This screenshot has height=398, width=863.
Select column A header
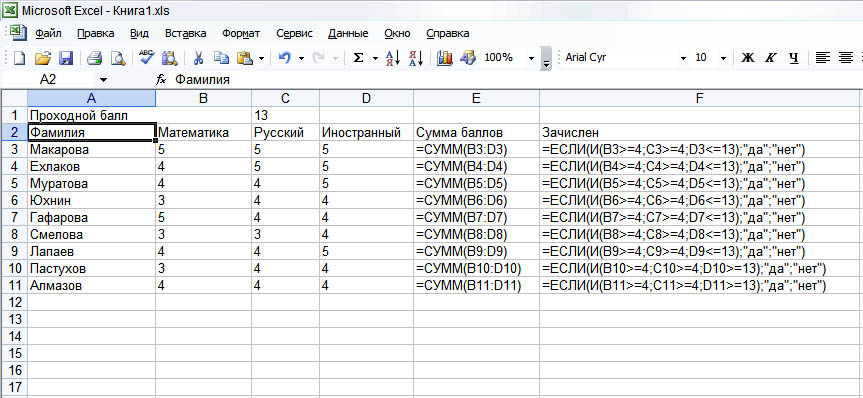(x=92, y=99)
